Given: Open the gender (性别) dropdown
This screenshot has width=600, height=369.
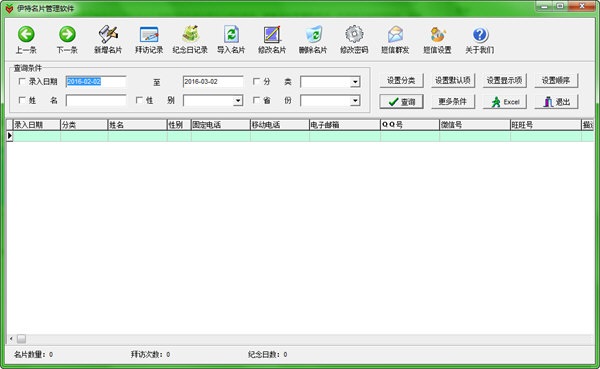Looking at the screenshot, I should pos(238,101).
